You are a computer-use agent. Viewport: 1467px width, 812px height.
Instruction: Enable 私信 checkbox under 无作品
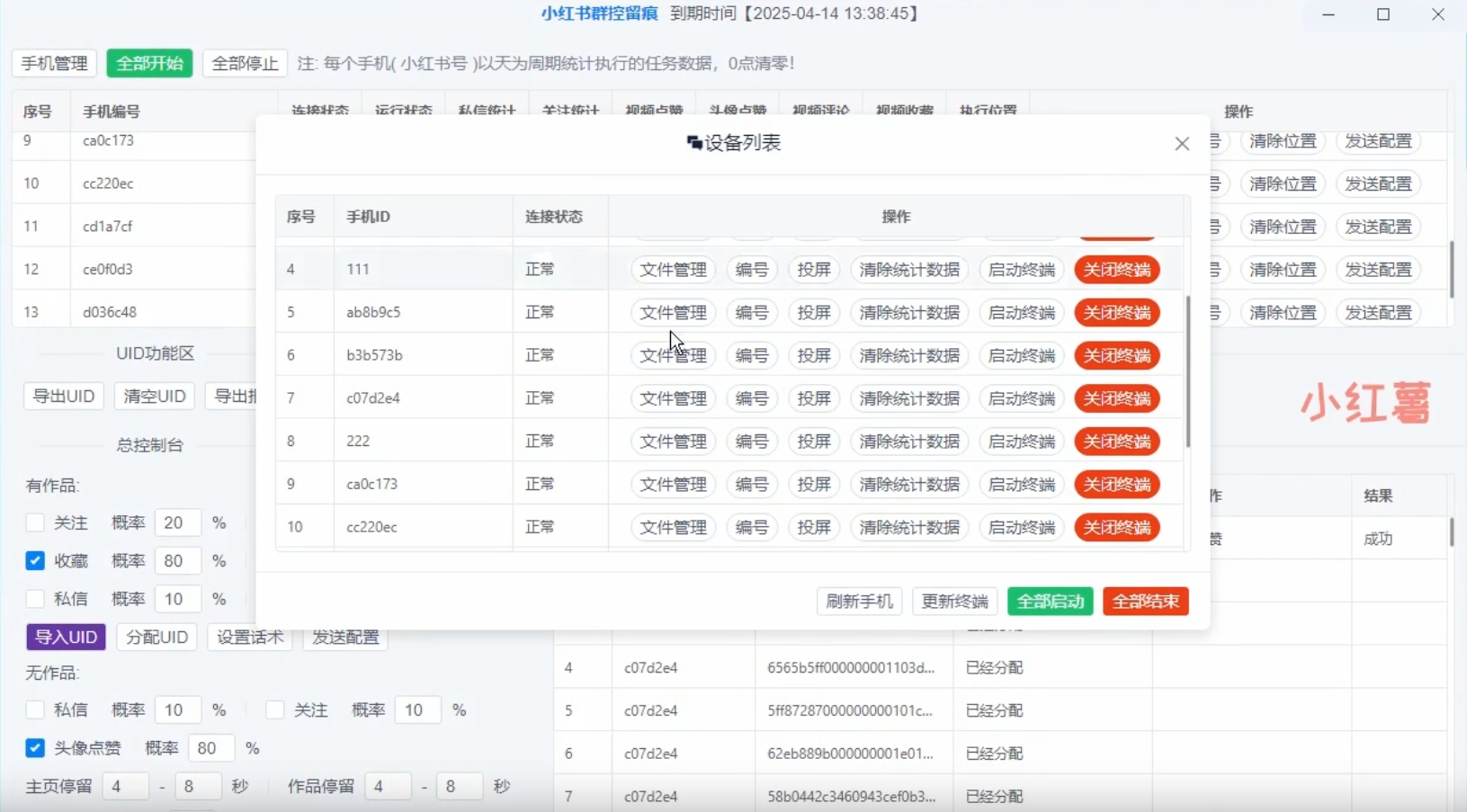(35, 710)
